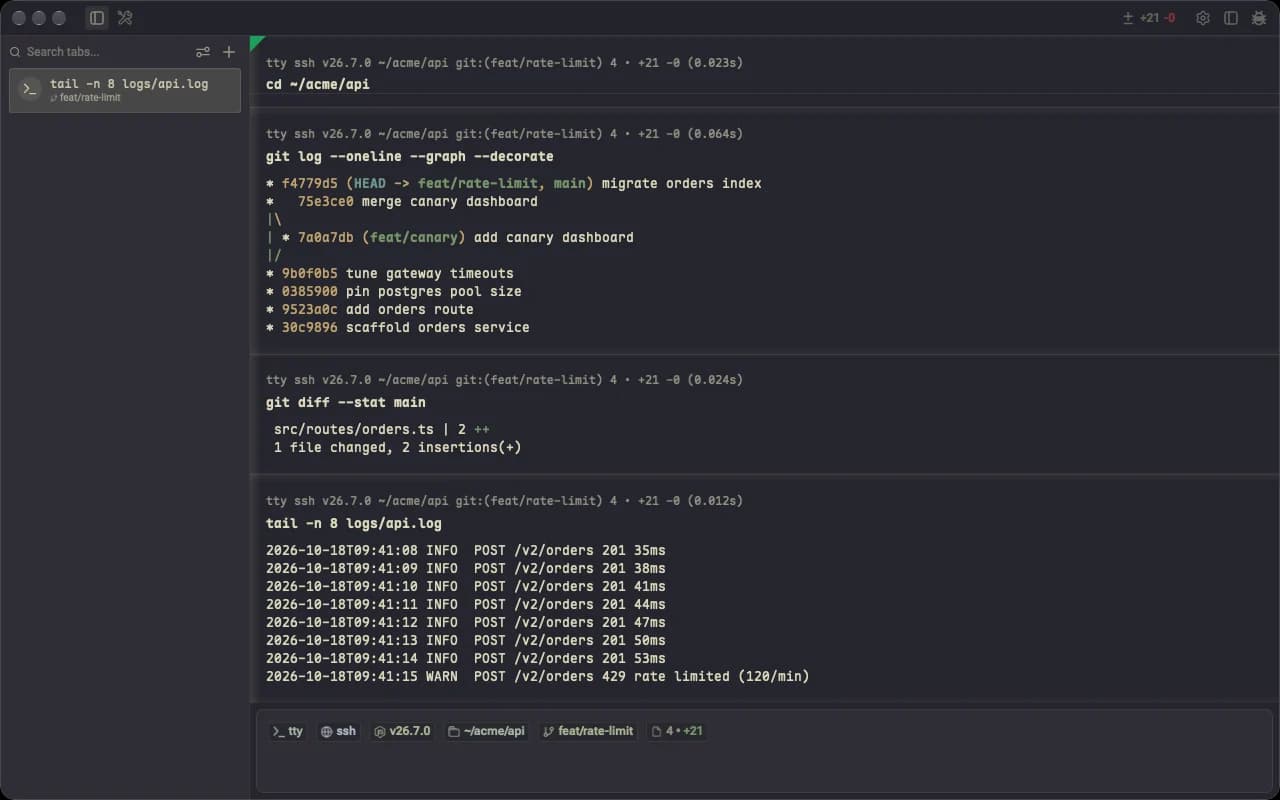Image resolution: width=1280 pixels, height=800 pixels.
Task: Click commit hash 75e3ce0
Action: pyautogui.click(x=326, y=201)
